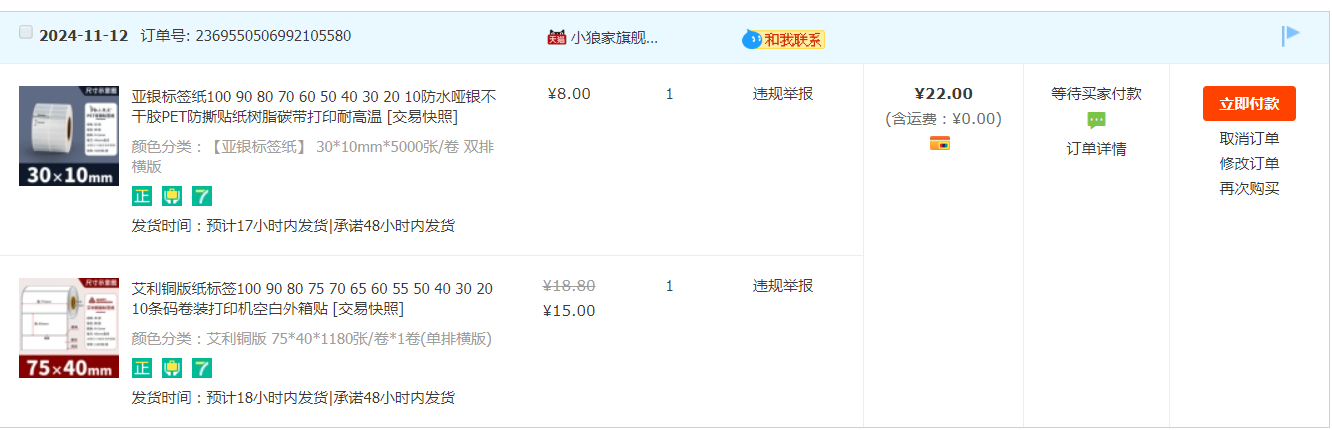Click the 7-day return badge on second item
This screenshot has width=1332, height=430.
pos(202,368)
